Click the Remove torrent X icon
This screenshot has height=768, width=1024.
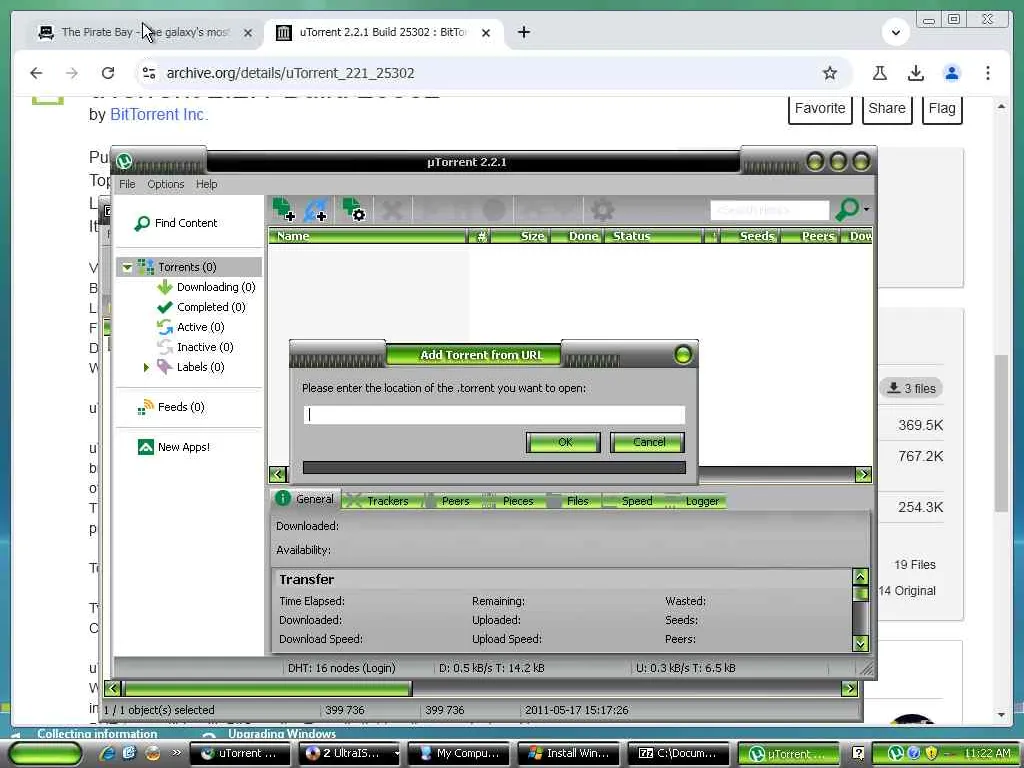point(392,210)
